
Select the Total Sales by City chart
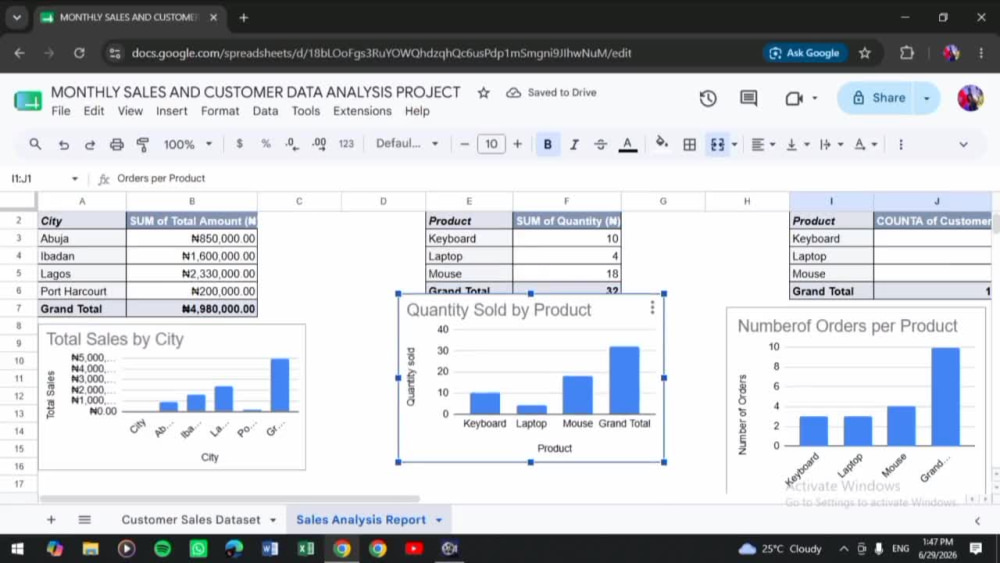click(172, 397)
